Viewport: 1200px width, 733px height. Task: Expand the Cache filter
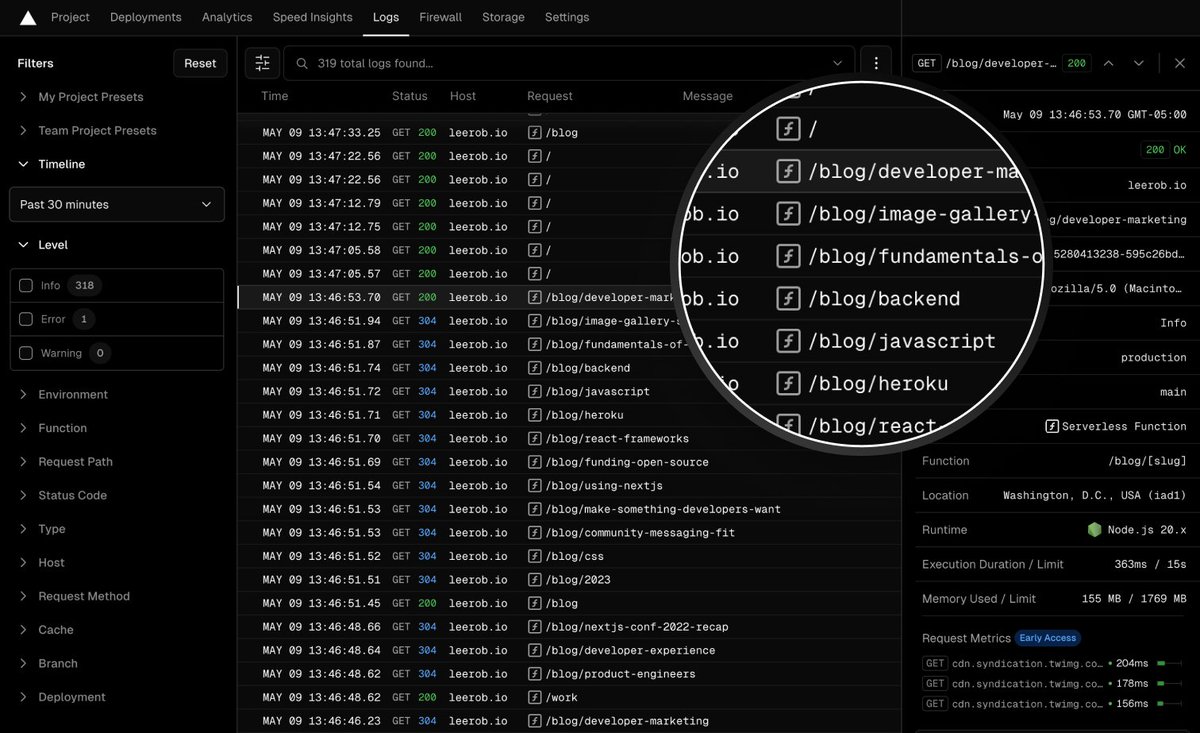point(45,630)
